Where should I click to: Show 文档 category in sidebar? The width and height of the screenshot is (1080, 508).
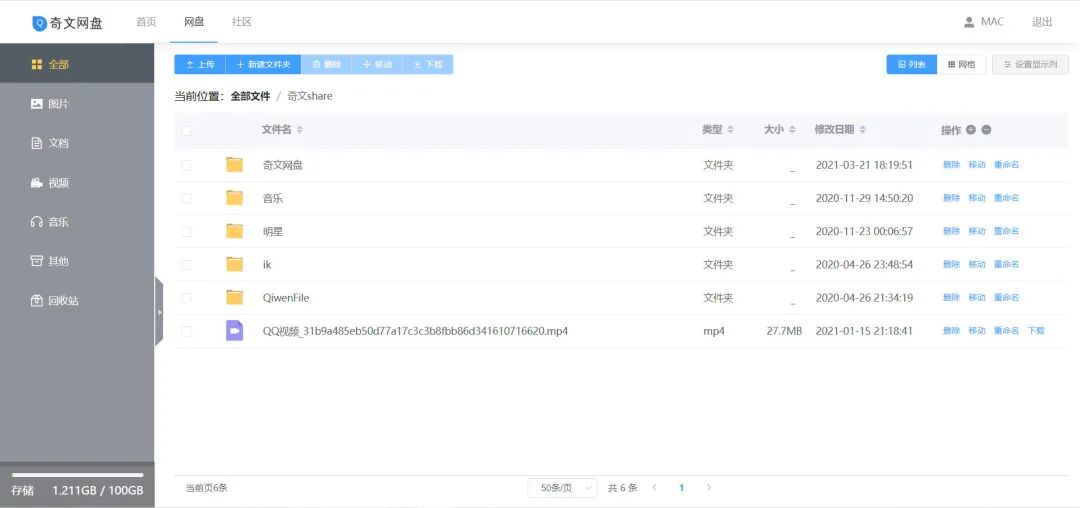(x=77, y=143)
